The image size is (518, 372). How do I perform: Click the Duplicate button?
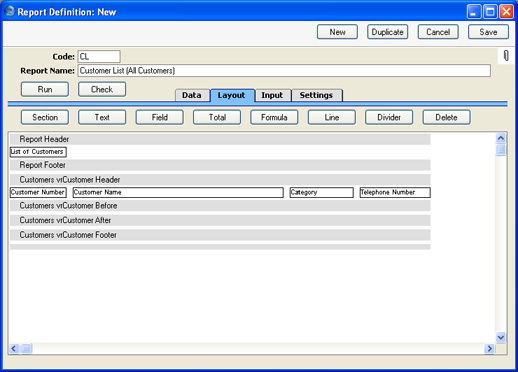pos(387,32)
